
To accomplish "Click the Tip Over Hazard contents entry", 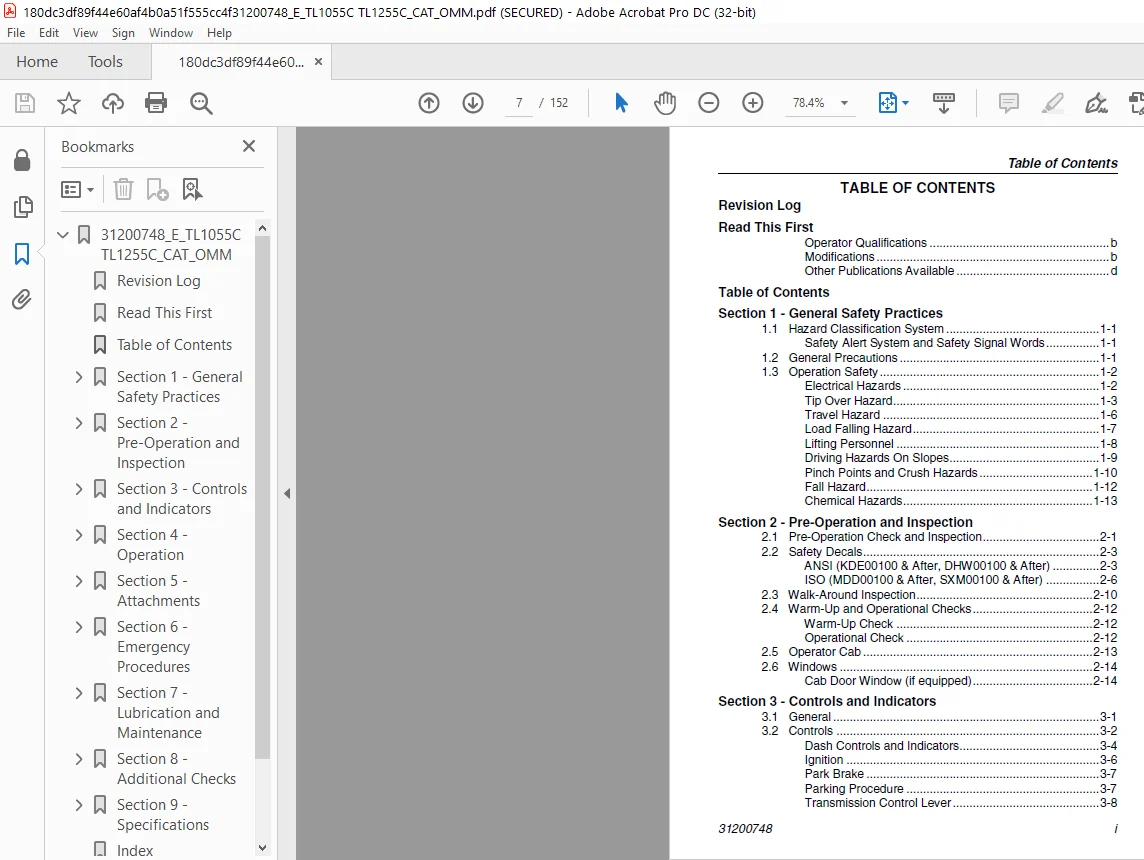I will click(960, 400).
